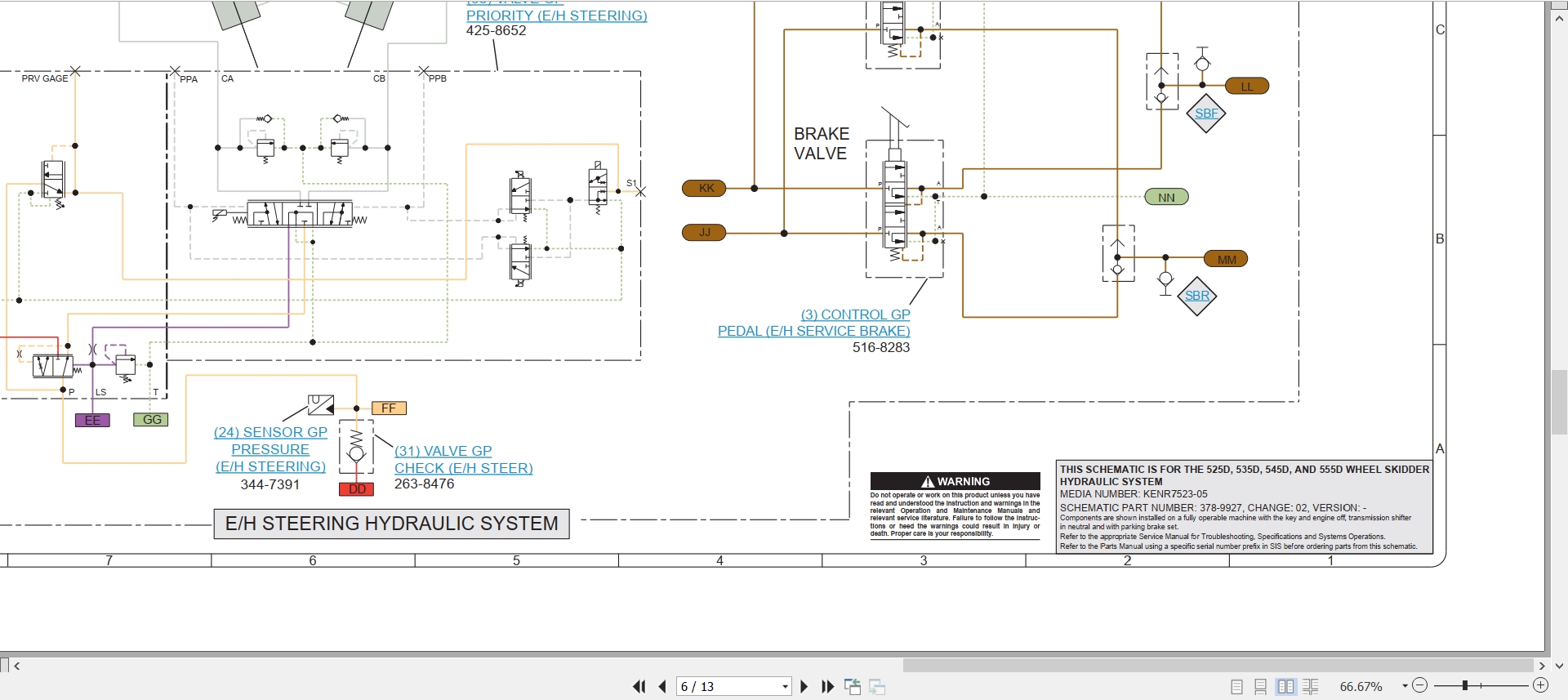Click the JJ line tag
This screenshot has height=700, width=1568.
704,232
